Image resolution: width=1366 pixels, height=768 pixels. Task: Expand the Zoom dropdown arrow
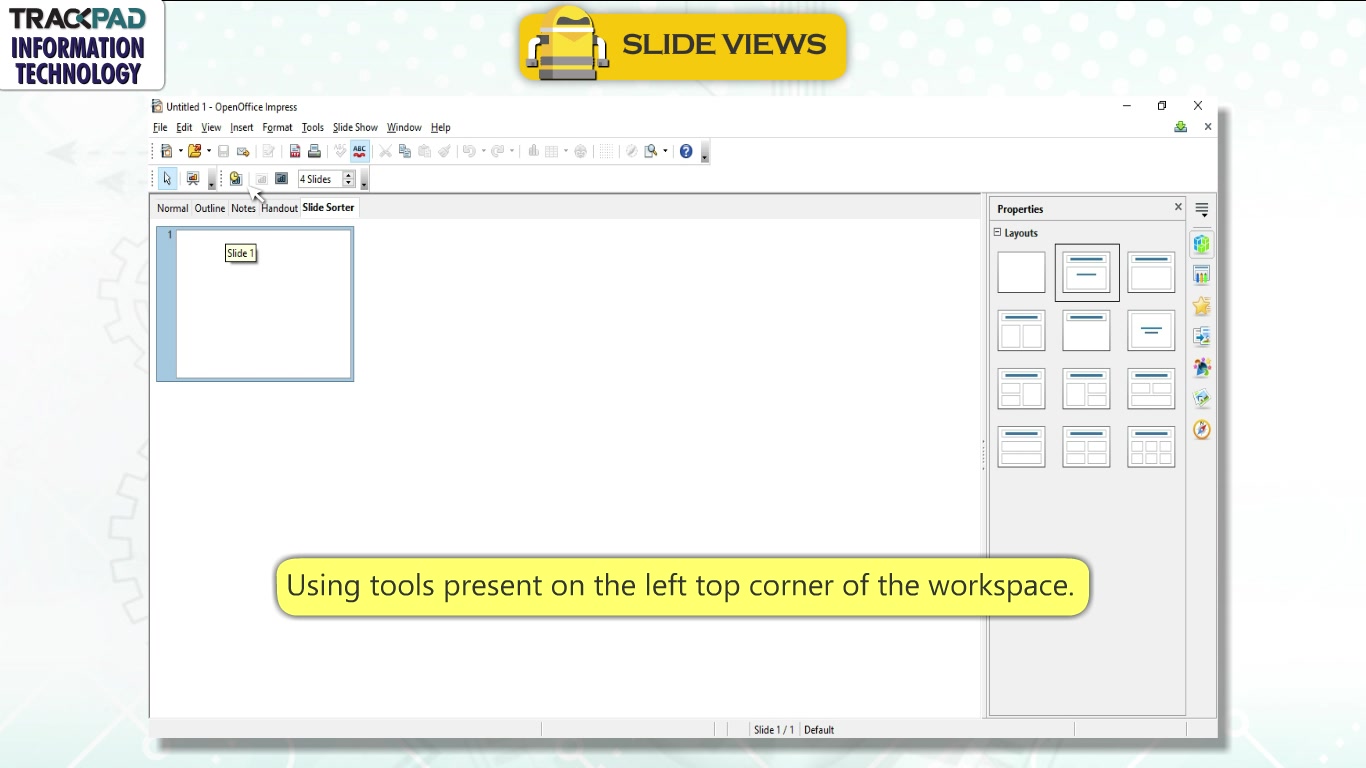coord(665,151)
